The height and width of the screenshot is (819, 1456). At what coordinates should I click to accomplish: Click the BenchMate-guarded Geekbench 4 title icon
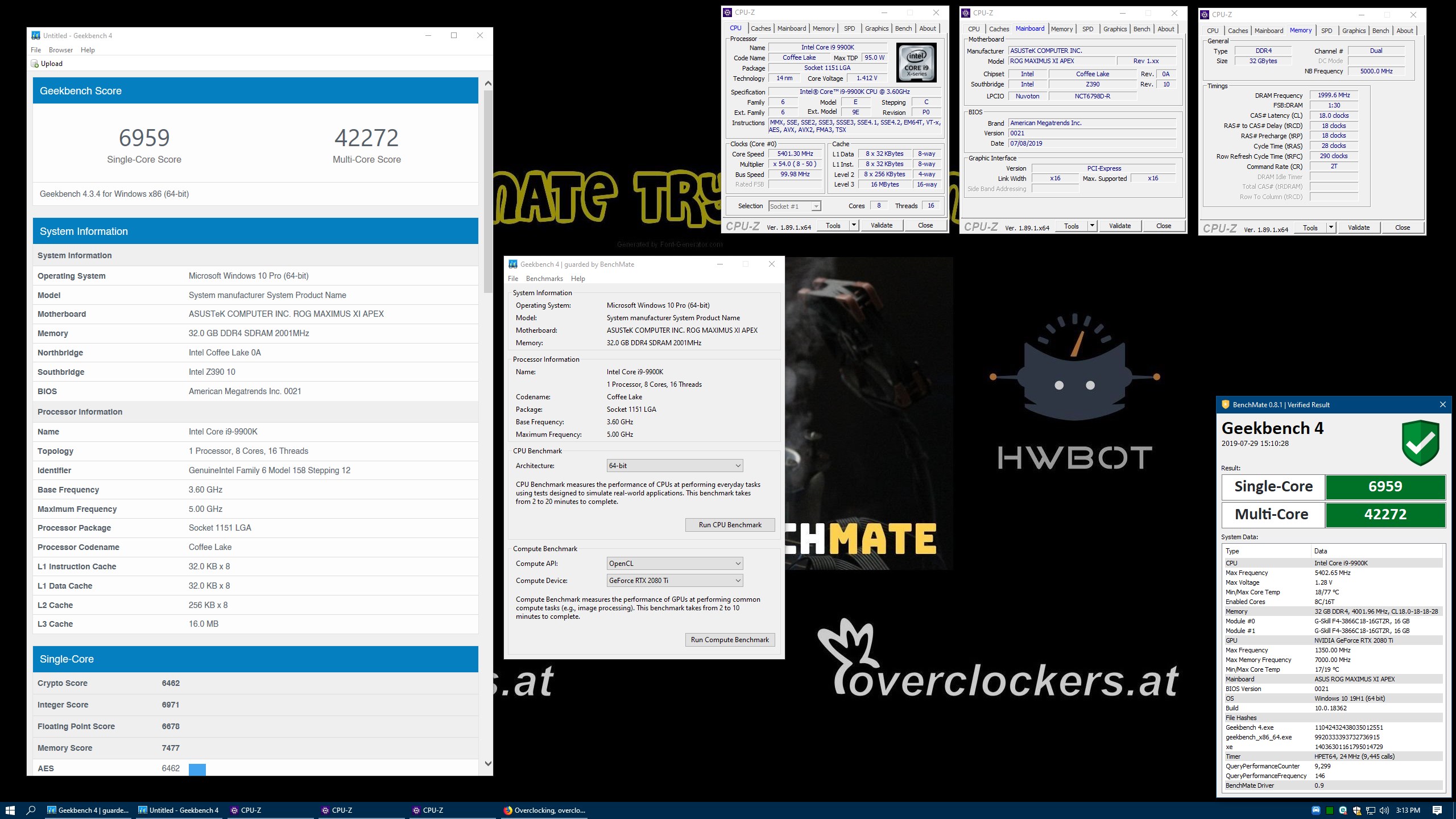pyautogui.click(x=513, y=264)
